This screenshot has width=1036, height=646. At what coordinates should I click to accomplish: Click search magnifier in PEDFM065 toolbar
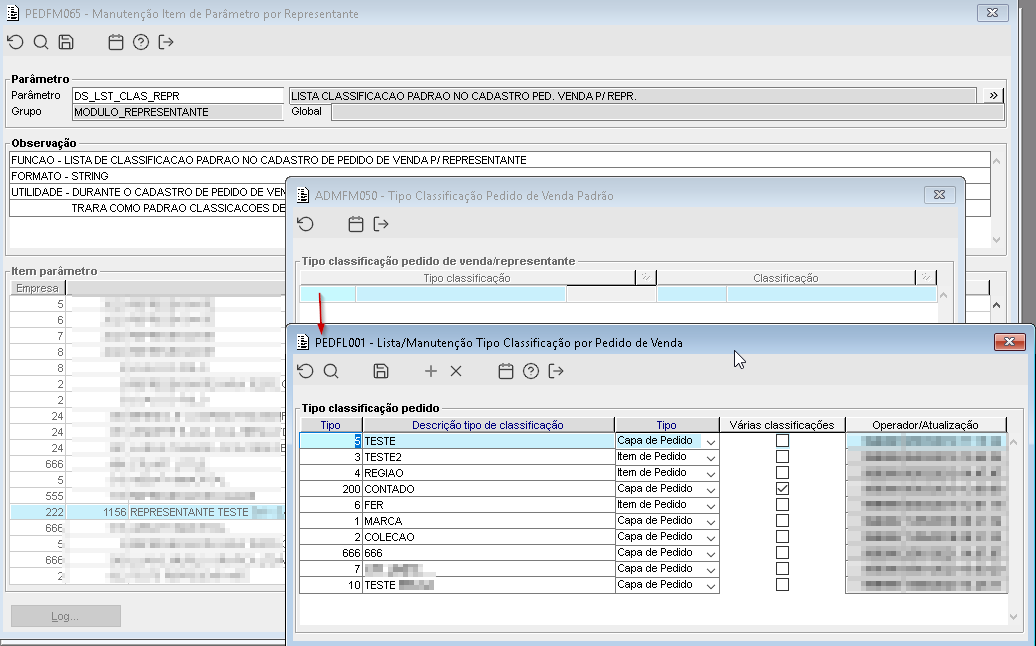(41, 42)
